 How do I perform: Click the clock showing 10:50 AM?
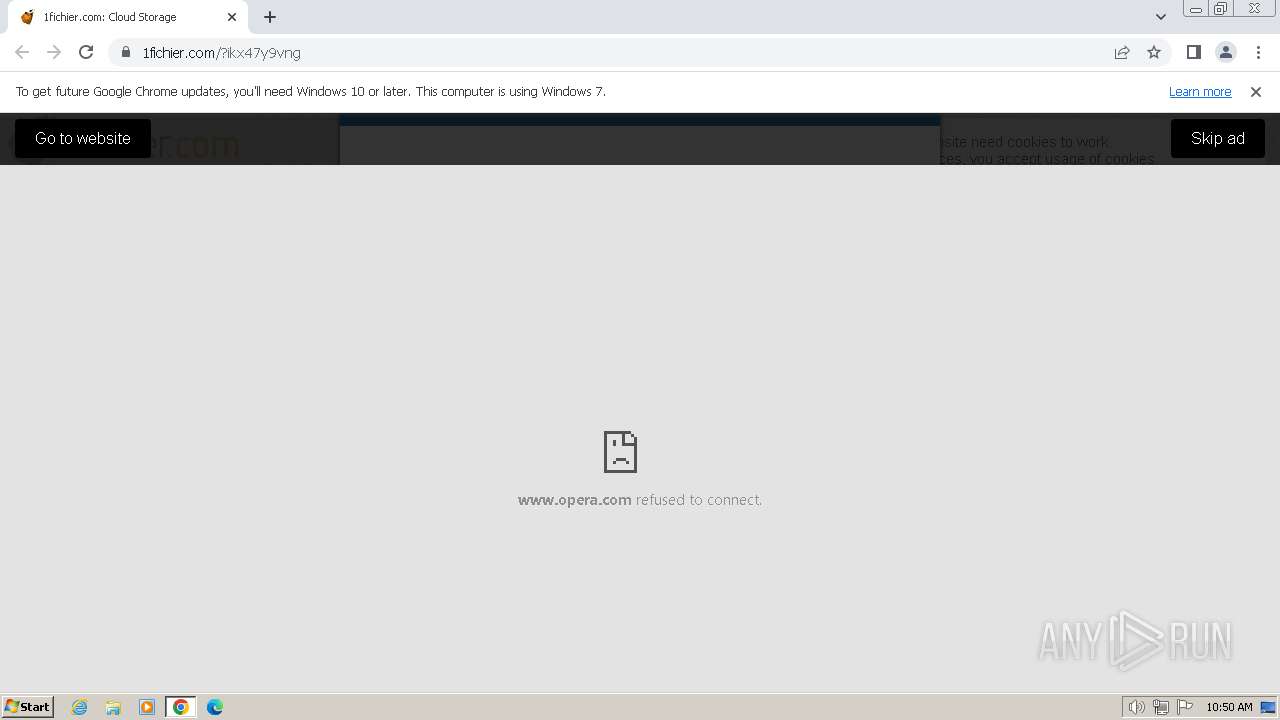click(x=1229, y=707)
